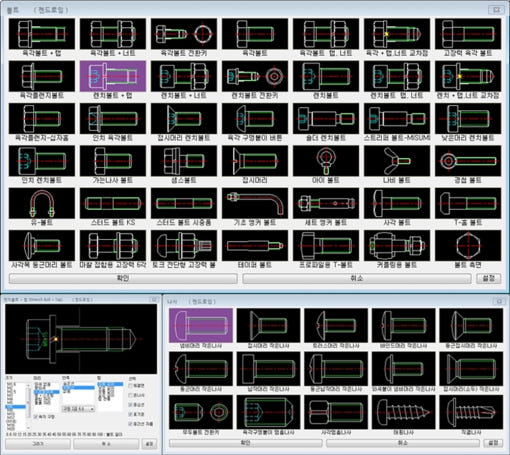Pick the 기초 앵커 볼트 L-shaped anchor bolt
510x455 pixels.
tap(255, 203)
